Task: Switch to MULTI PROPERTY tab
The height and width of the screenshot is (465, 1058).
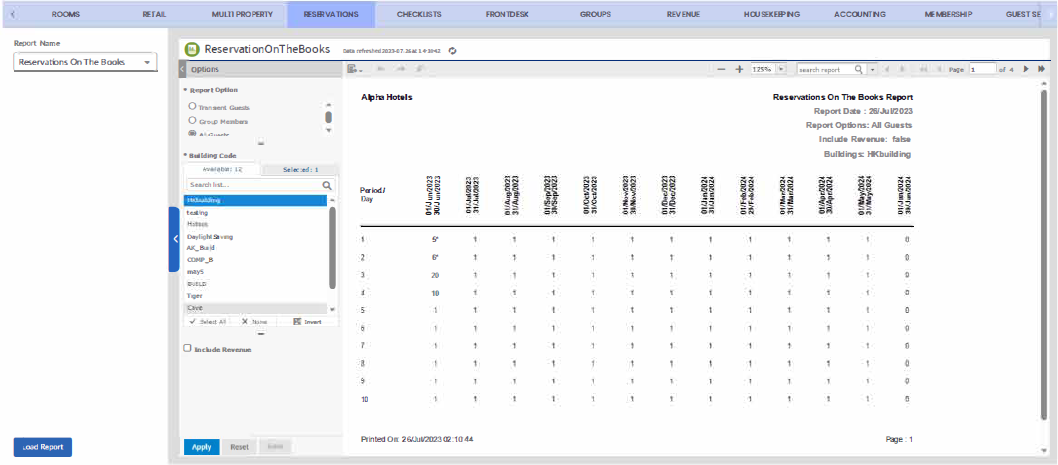Action: [x=242, y=14]
